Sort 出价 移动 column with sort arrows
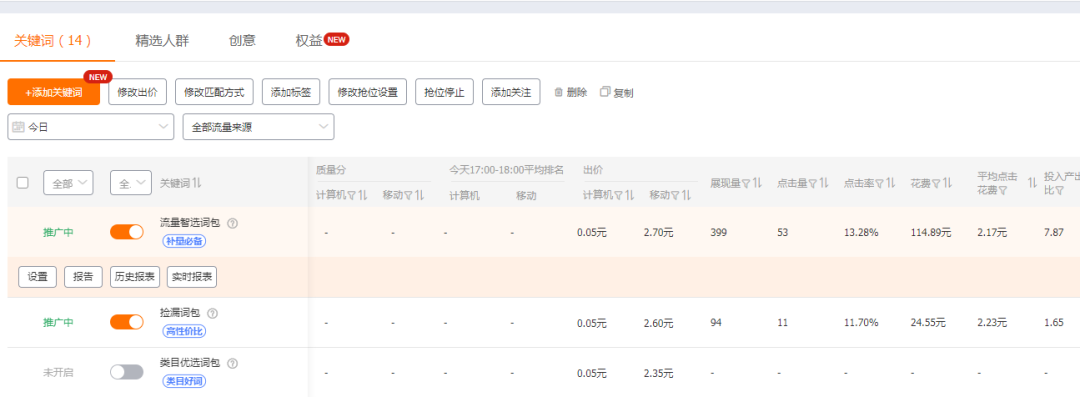Viewport: 1080px width, 397px height. pos(686,195)
